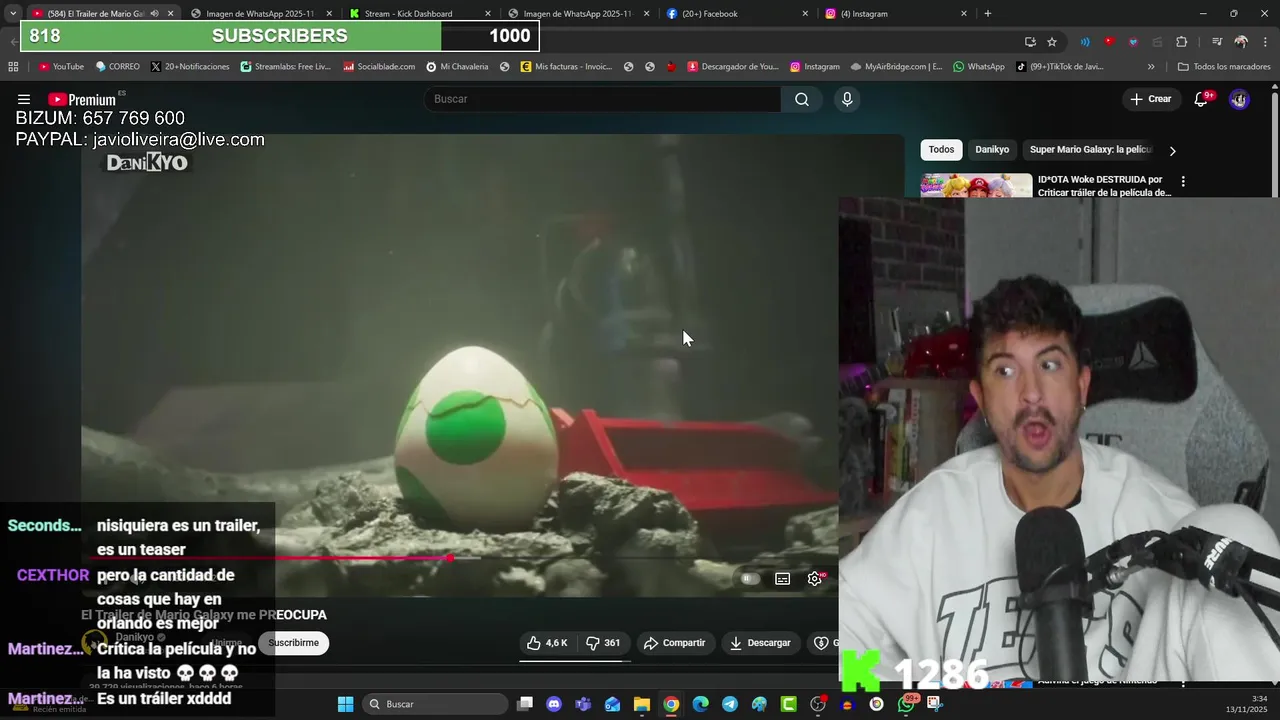Open the Socialblade.com bookmark
1280x720 pixels.
click(x=379, y=67)
